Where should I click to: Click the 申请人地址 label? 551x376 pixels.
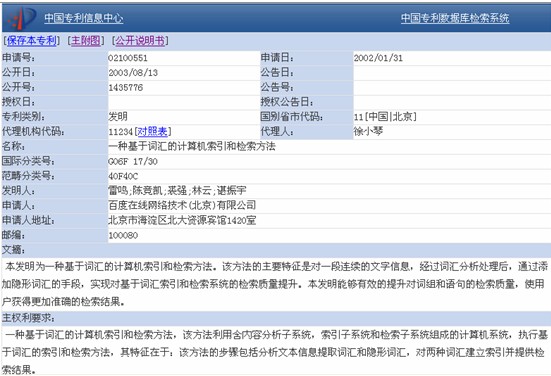(28, 220)
